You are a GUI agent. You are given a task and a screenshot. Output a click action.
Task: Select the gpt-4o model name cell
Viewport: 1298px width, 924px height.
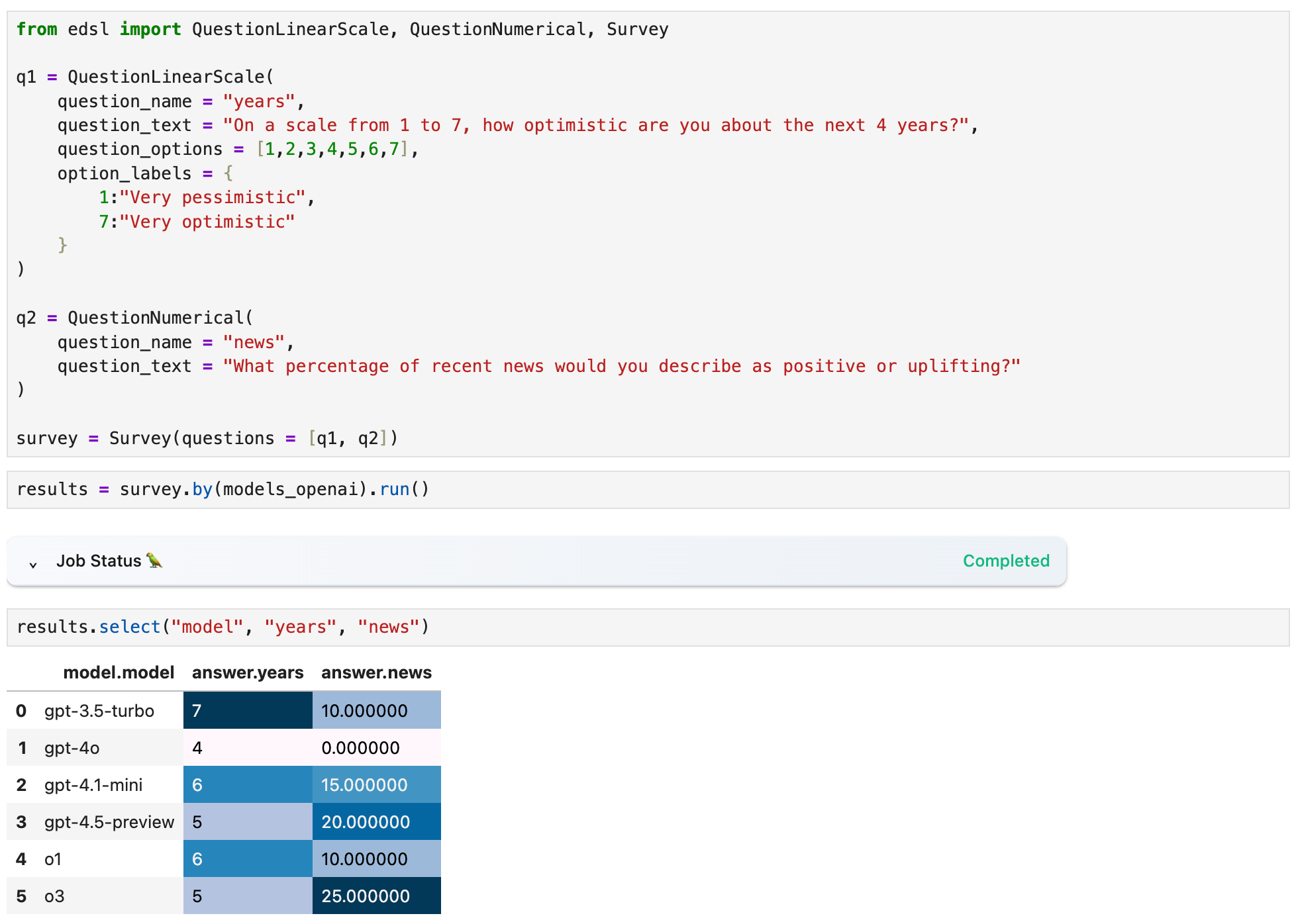point(72,748)
